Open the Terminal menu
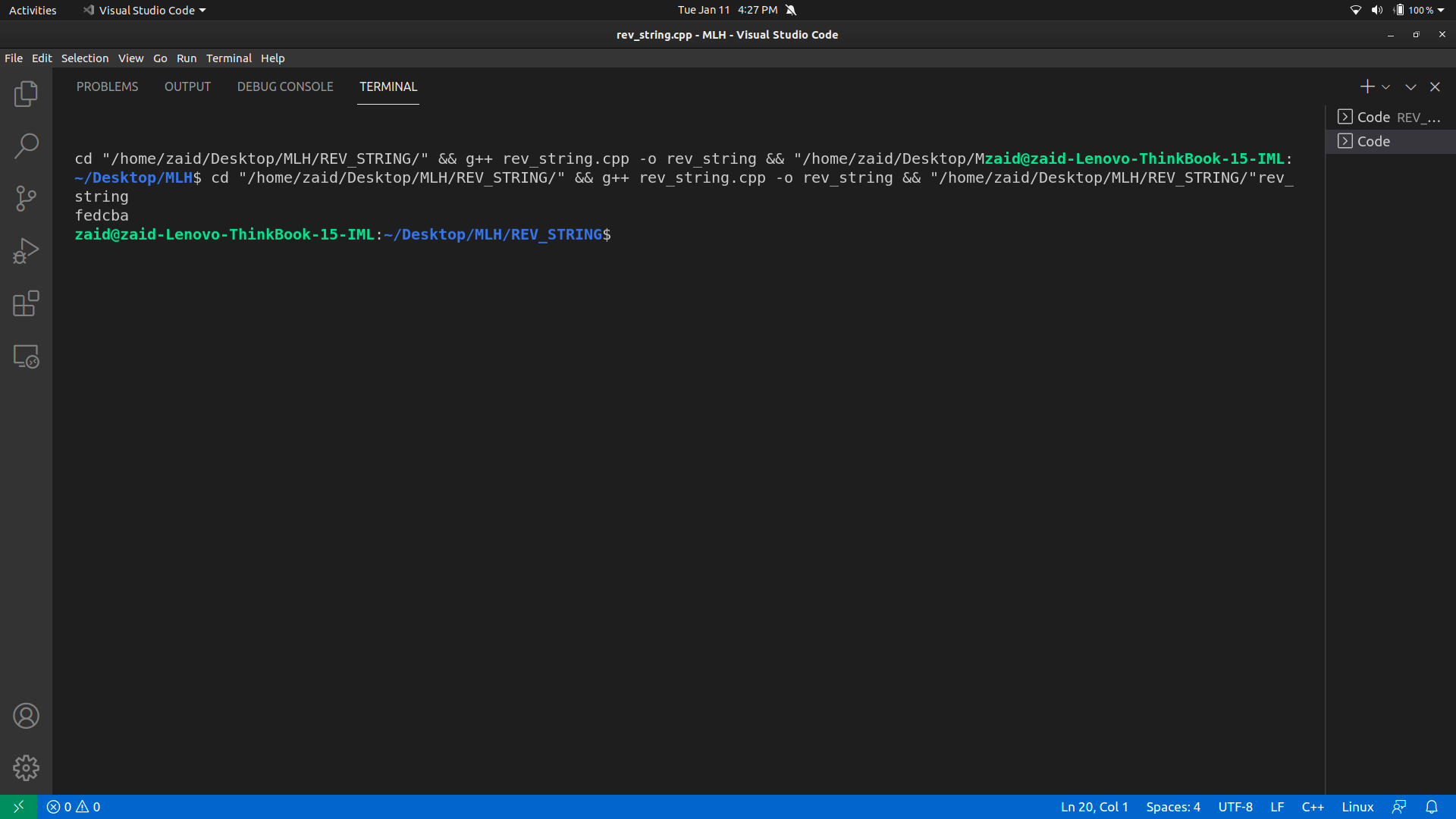 pyautogui.click(x=228, y=58)
